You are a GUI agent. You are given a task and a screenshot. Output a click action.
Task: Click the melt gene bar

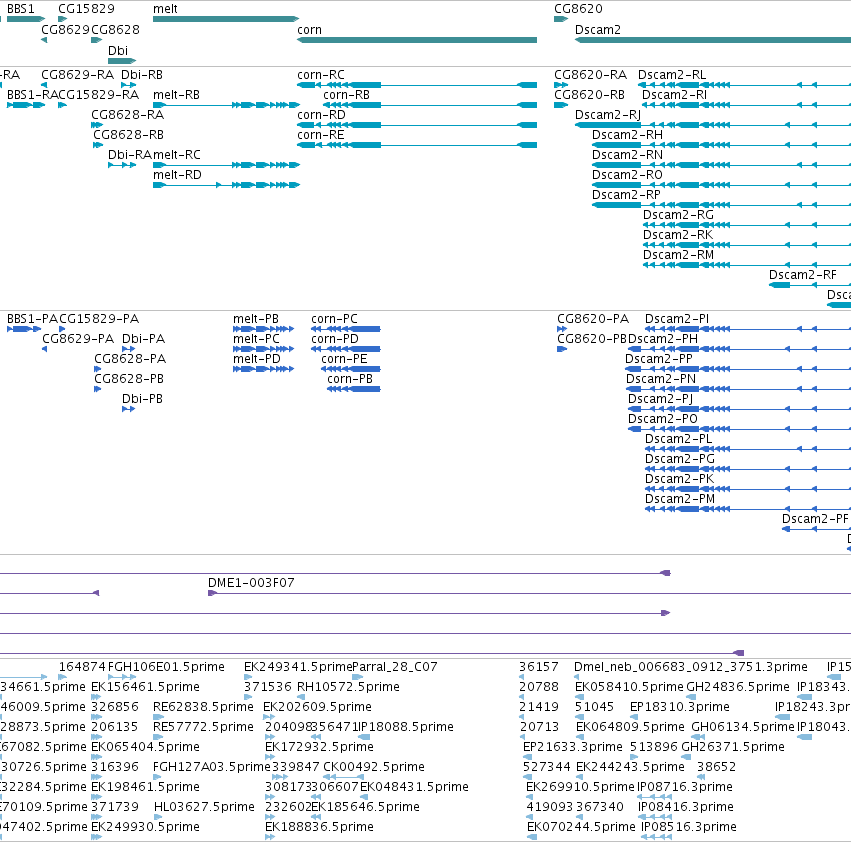[226, 19]
